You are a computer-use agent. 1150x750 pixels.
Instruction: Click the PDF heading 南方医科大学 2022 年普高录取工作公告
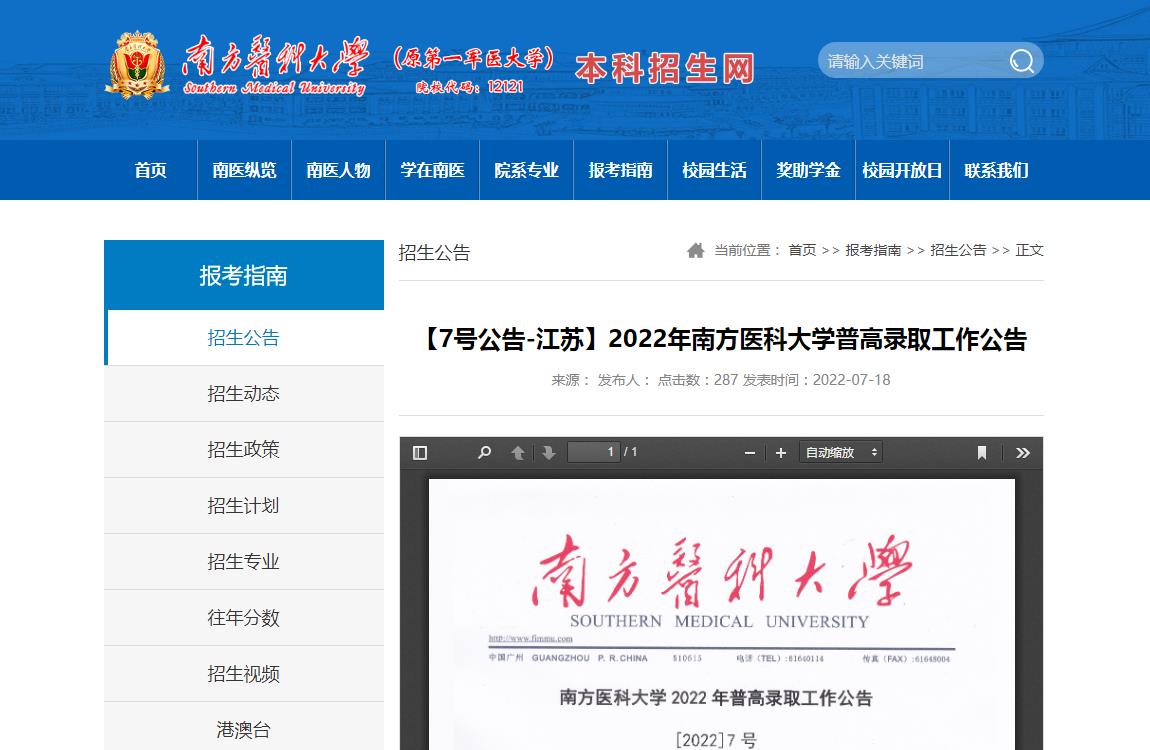point(716,697)
